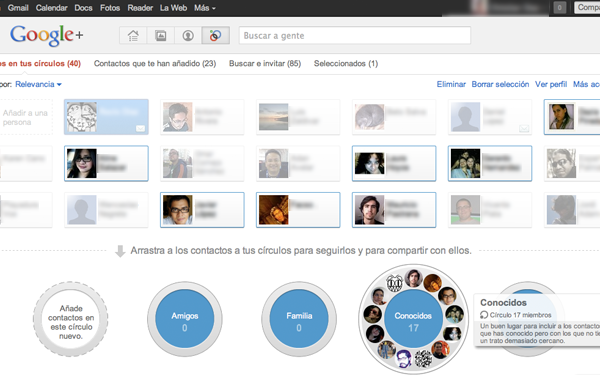The height and width of the screenshot is (375, 600).
Task: Switch to 'en tus círculos (40)' tab
Action: 40,64
